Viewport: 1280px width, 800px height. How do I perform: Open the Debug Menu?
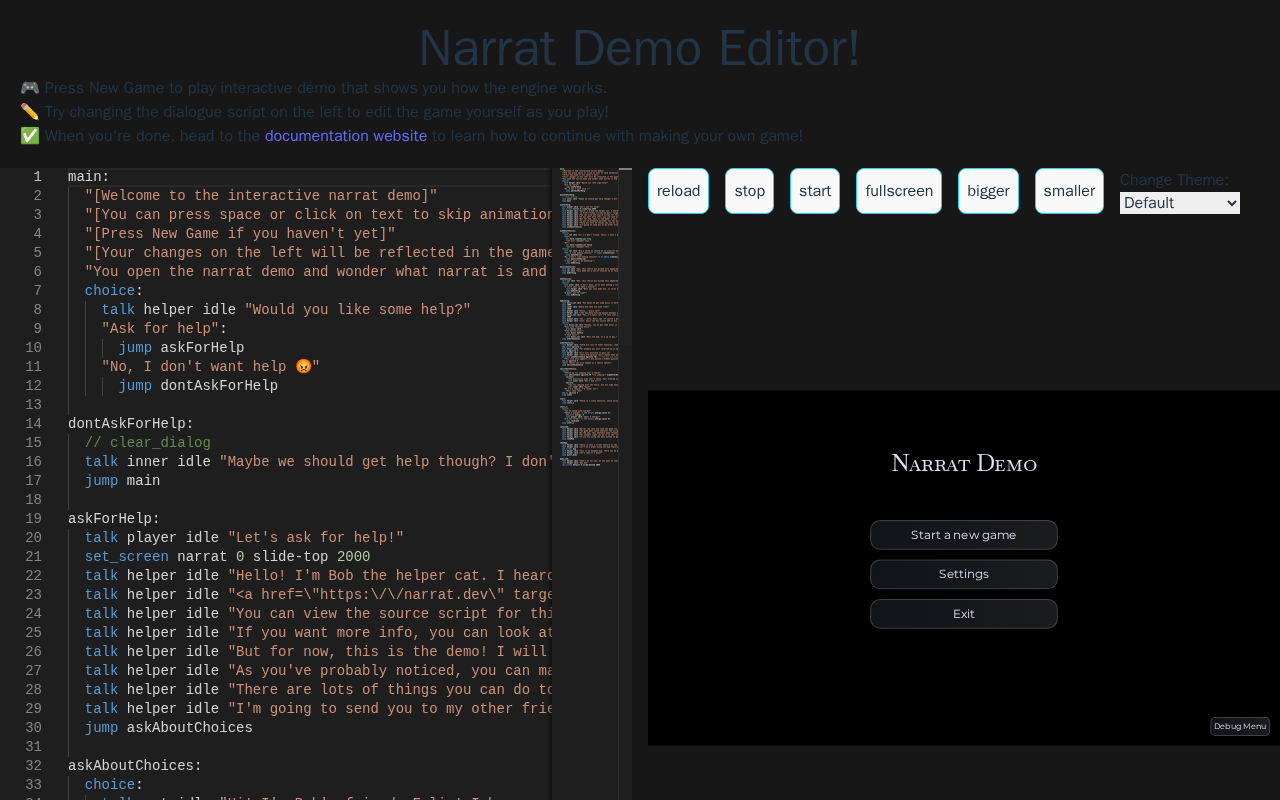coord(1239,726)
